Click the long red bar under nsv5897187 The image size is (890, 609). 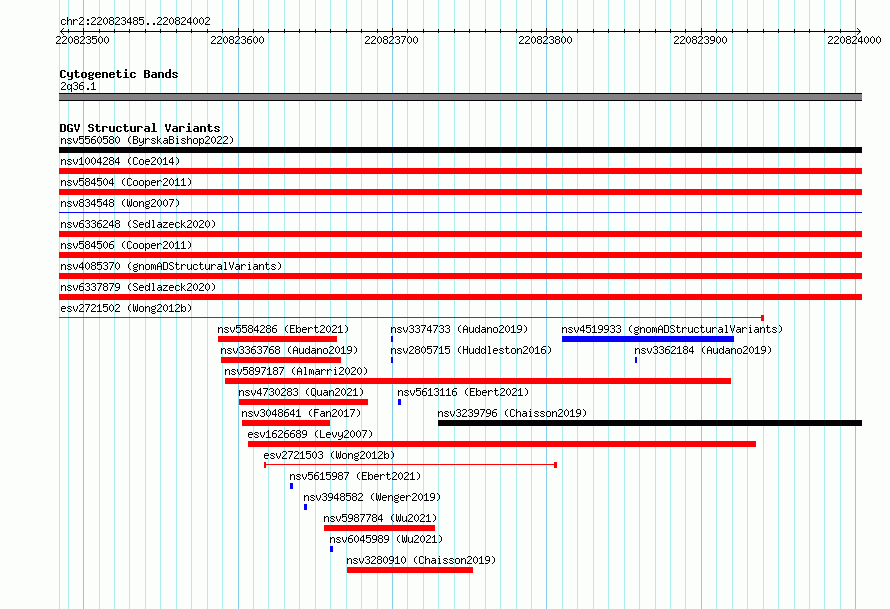coord(477,381)
